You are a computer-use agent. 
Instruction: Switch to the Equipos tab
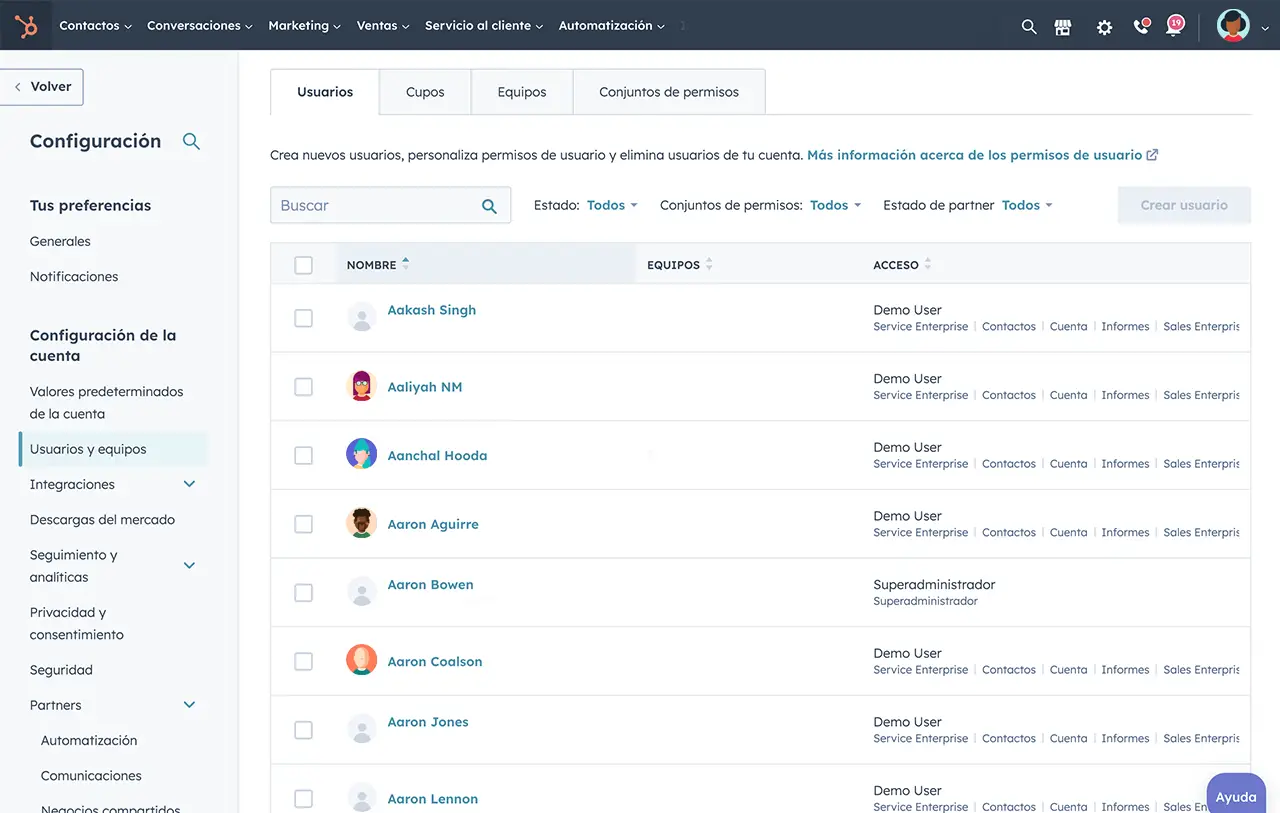[522, 92]
